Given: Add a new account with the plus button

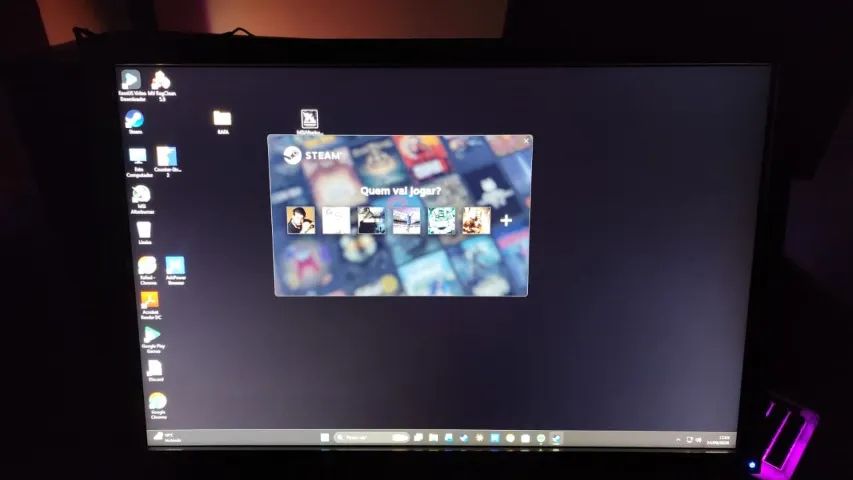Looking at the screenshot, I should click(506, 220).
